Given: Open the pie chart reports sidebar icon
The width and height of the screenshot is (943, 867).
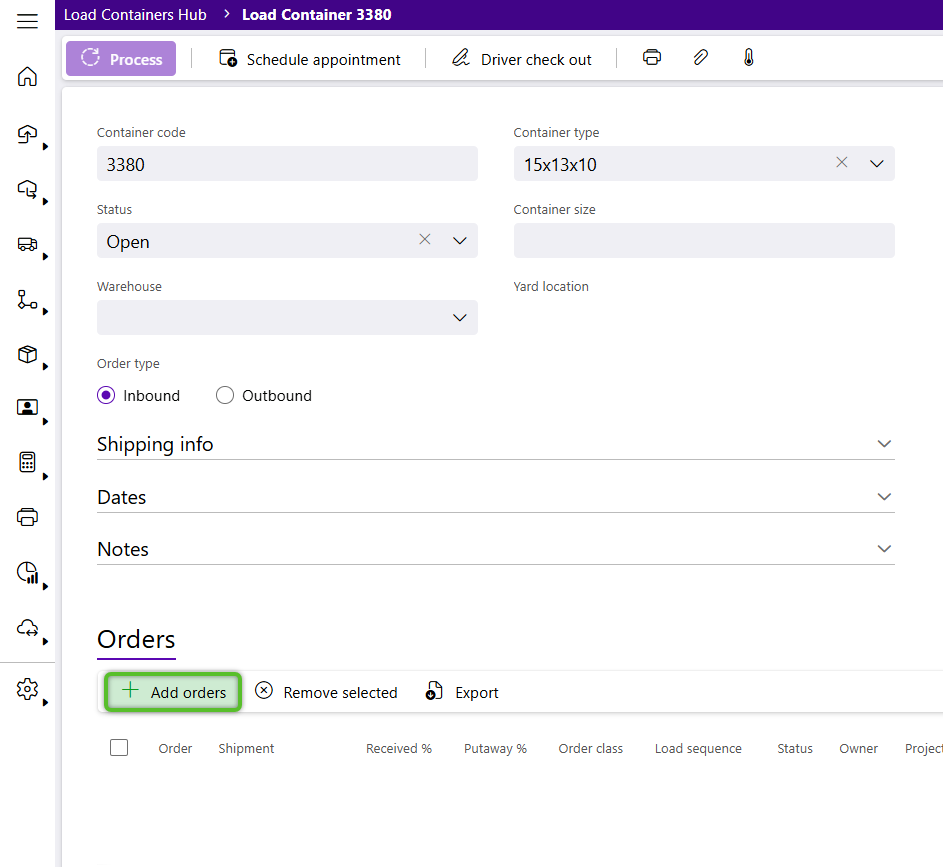Looking at the screenshot, I should (x=27, y=572).
